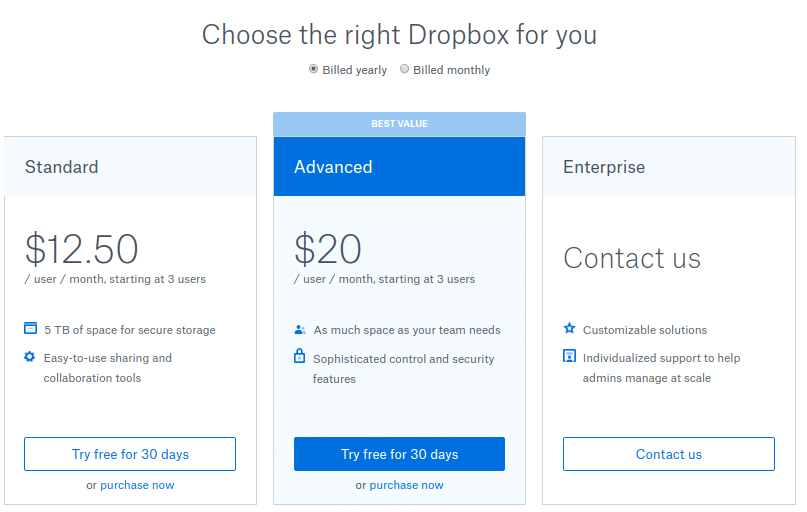Click the large Contact us heading in Enterprise
The width and height of the screenshot is (807, 512).
coord(632,258)
